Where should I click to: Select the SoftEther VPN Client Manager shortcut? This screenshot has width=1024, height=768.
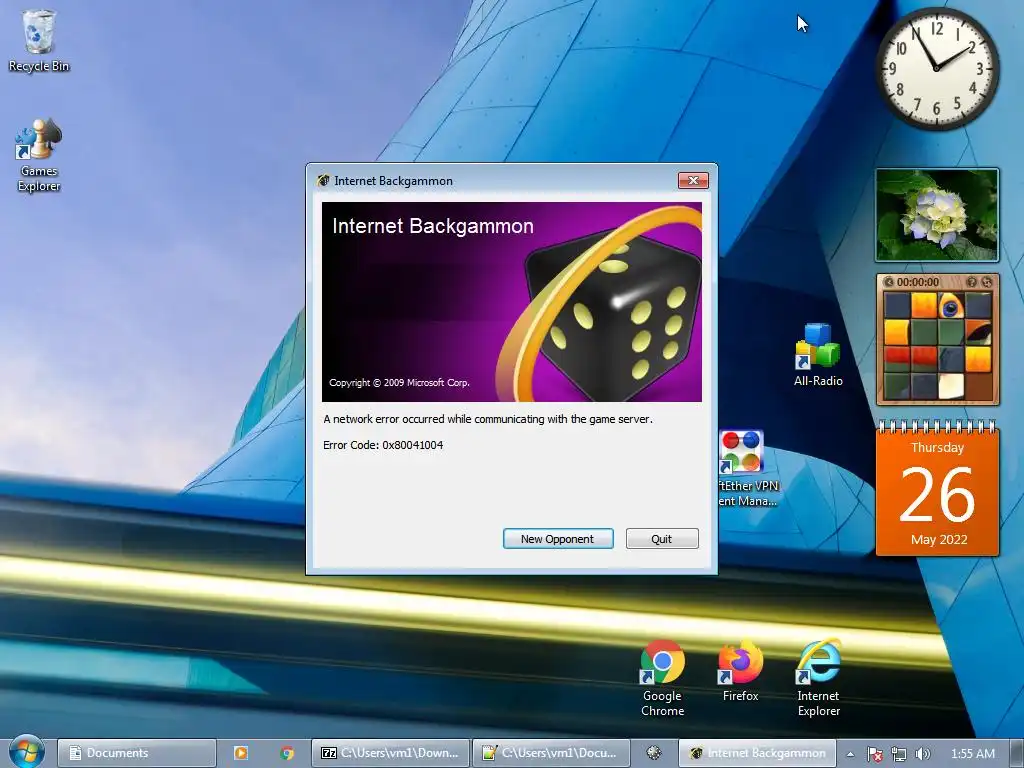747,468
